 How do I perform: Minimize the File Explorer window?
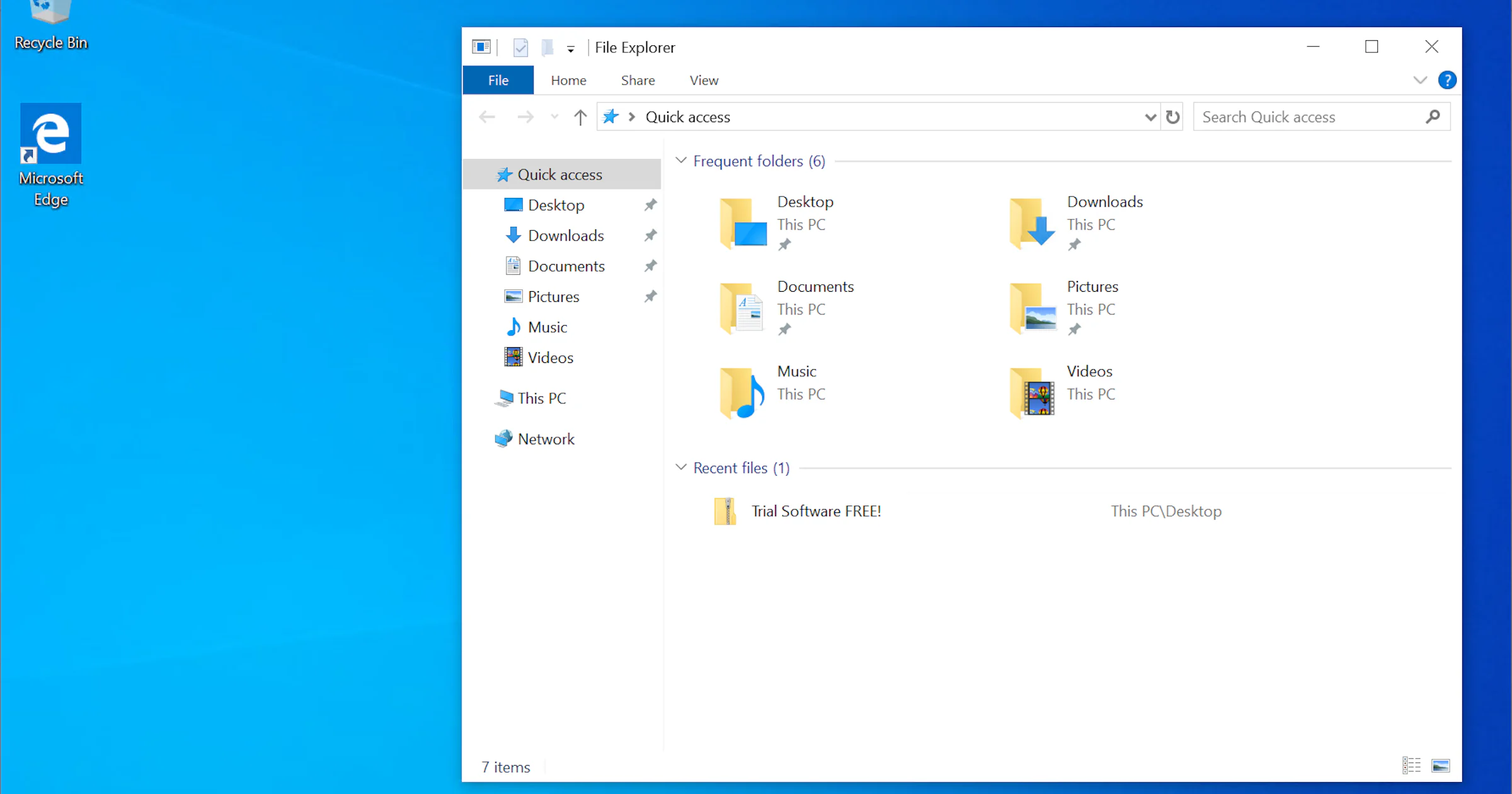coord(1313,47)
